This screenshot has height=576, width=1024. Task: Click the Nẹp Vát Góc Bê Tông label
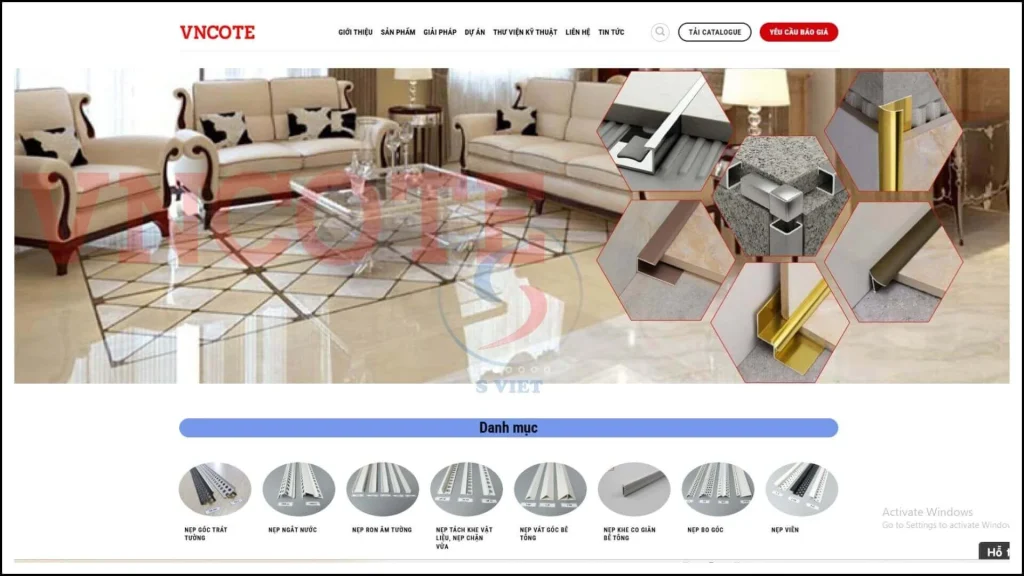point(544,534)
